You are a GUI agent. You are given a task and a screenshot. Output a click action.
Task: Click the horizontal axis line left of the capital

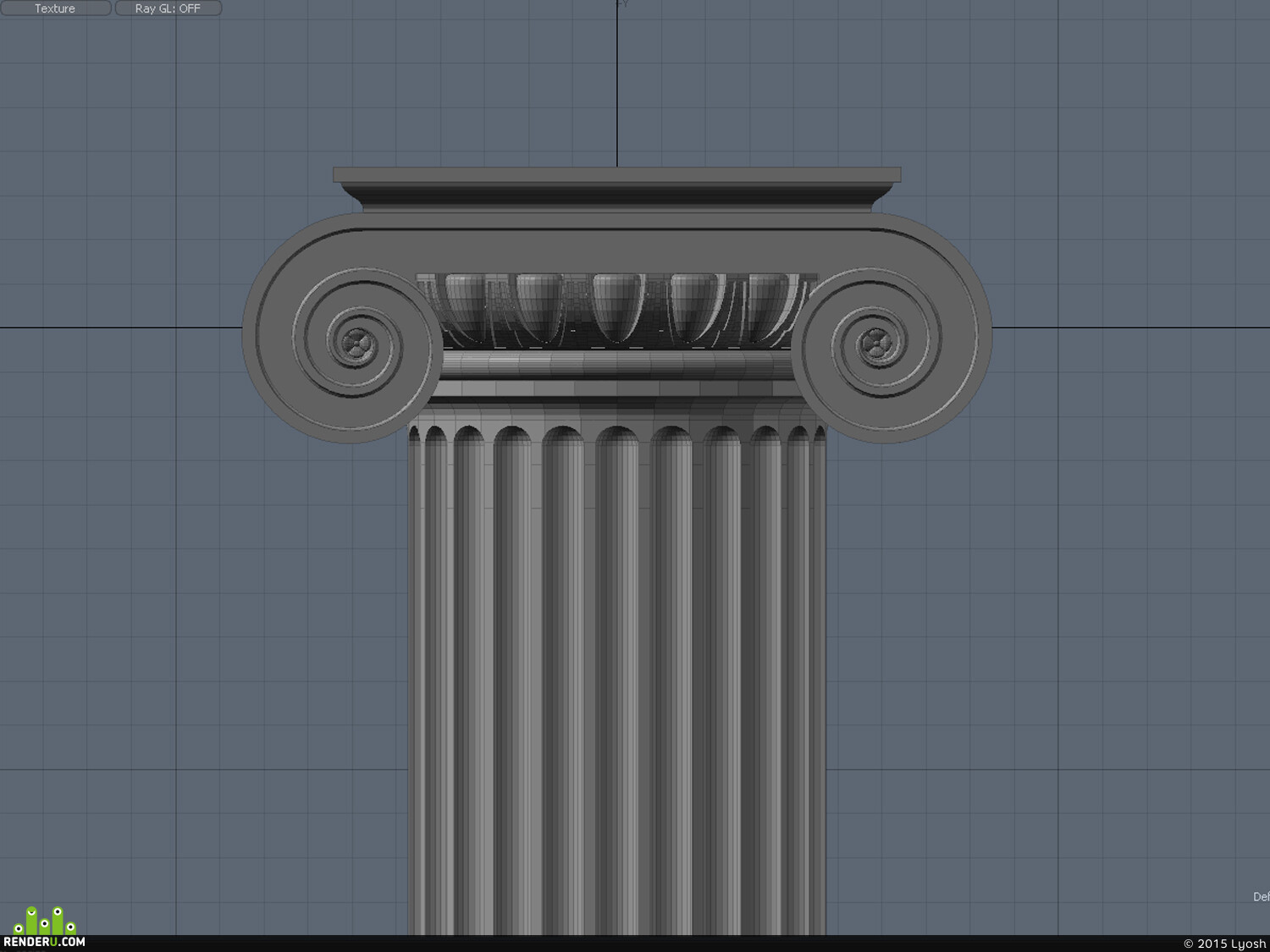pyautogui.click(x=121, y=327)
